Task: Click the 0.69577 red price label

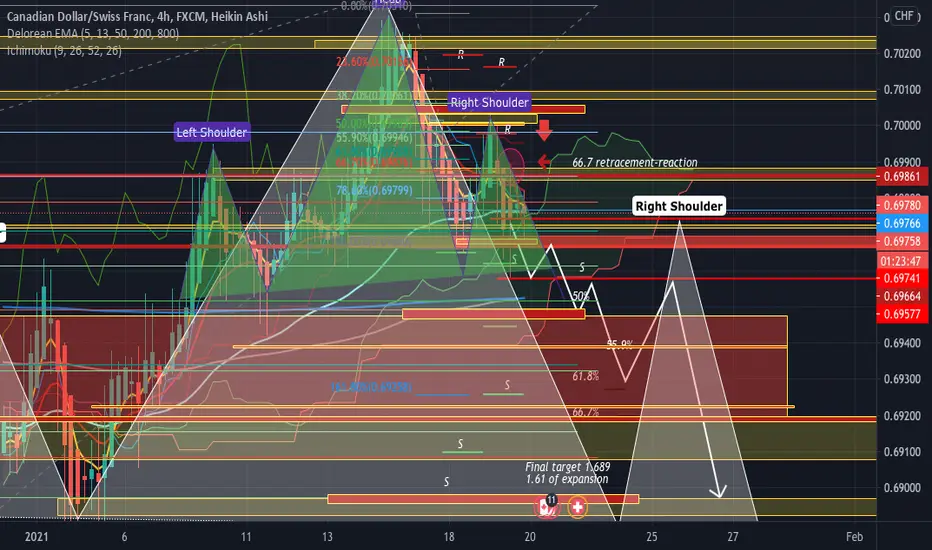Action: click(x=902, y=314)
